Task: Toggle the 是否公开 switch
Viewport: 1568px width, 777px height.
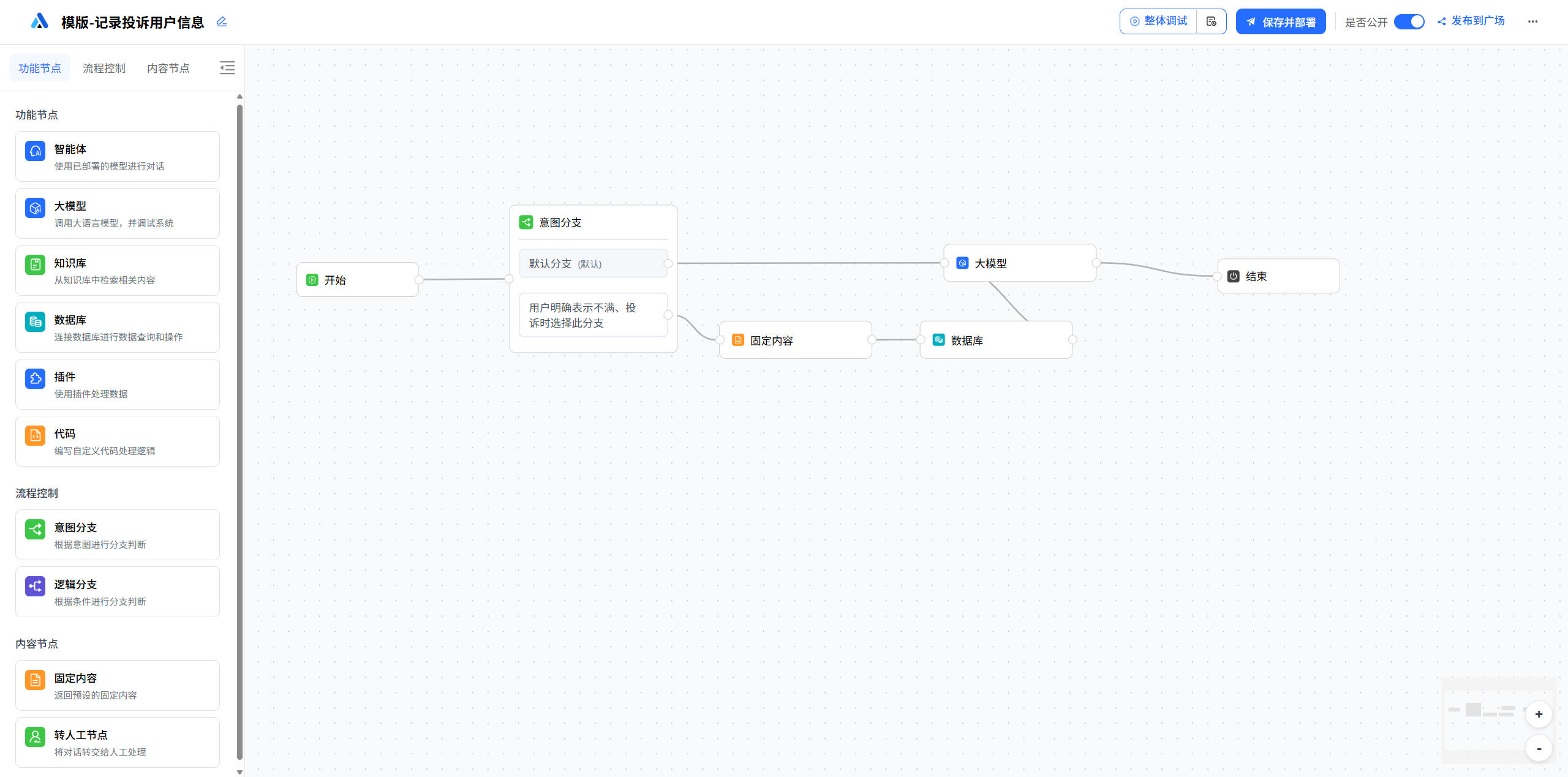Action: point(1409,22)
